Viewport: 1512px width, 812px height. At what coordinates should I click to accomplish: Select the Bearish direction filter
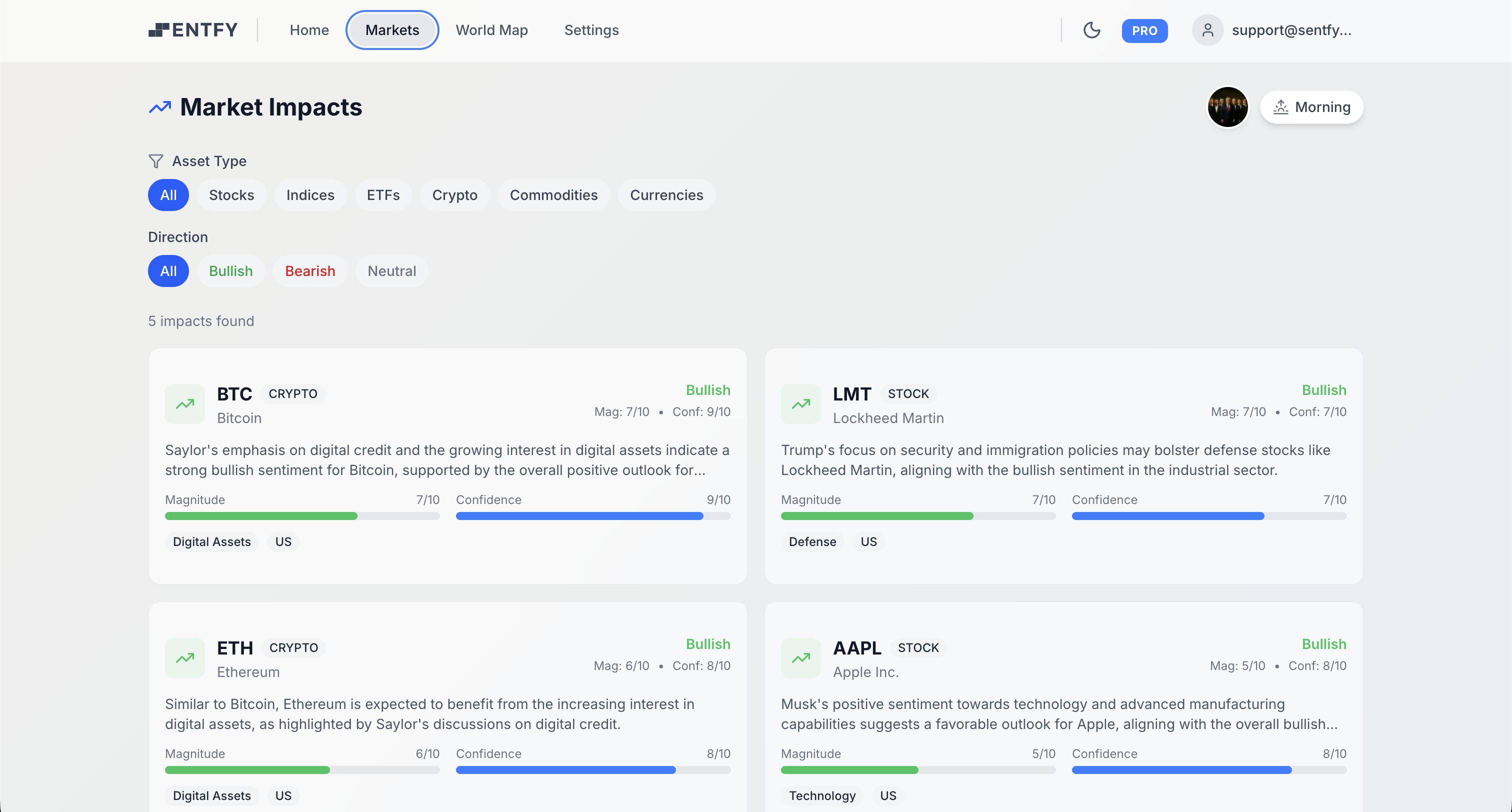point(310,270)
